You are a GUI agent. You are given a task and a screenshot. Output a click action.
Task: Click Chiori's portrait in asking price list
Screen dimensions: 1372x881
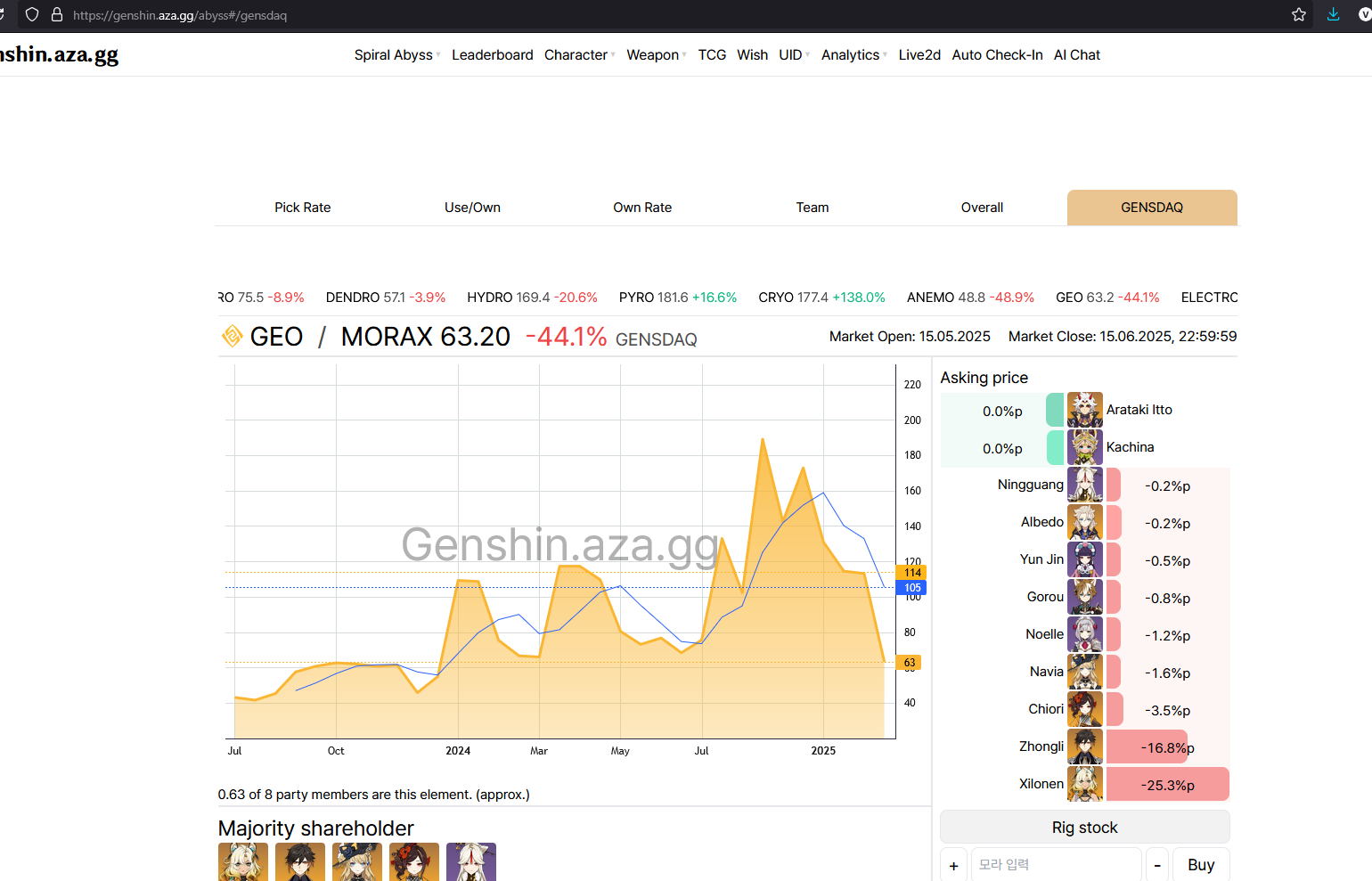coord(1084,709)
